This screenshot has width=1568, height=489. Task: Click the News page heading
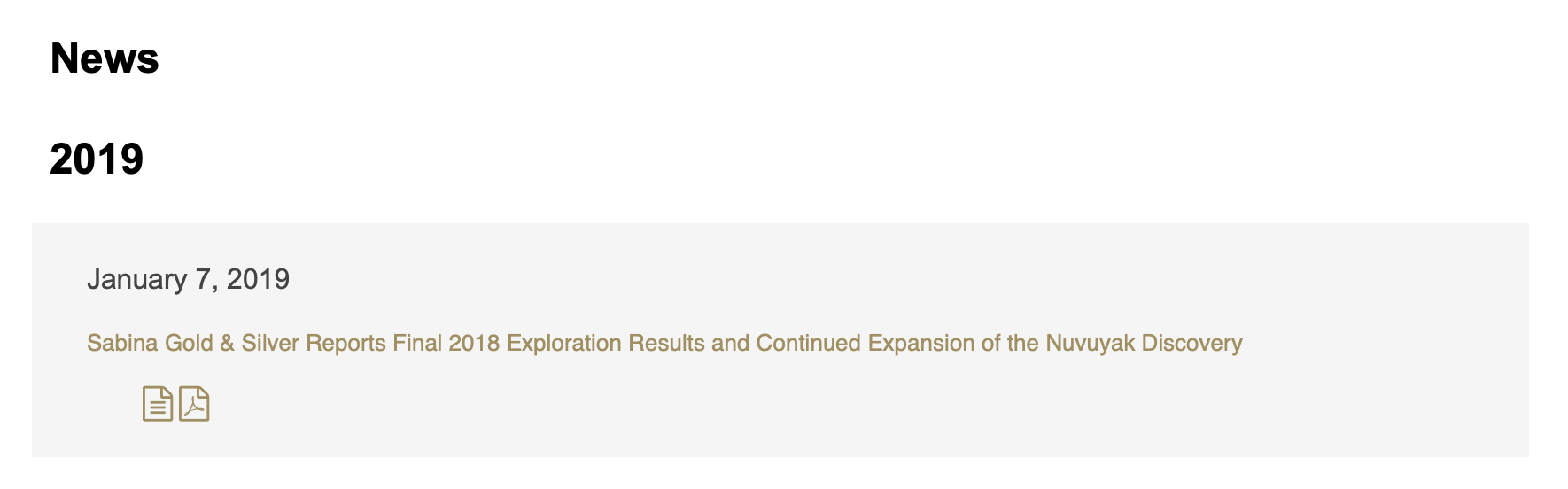pyautogui.click(x=105, y=58)
